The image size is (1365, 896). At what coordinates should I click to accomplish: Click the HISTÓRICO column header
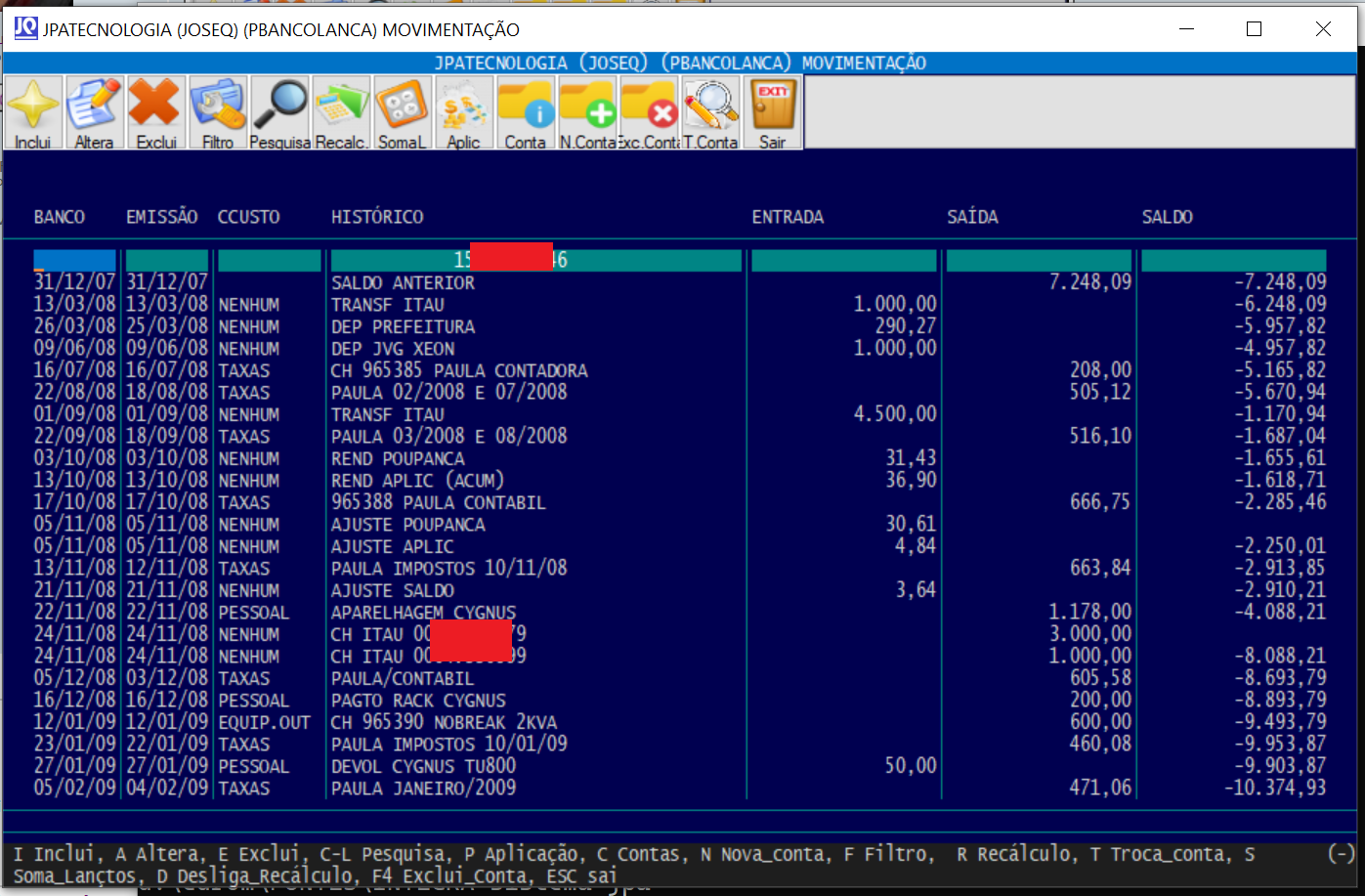377,217
